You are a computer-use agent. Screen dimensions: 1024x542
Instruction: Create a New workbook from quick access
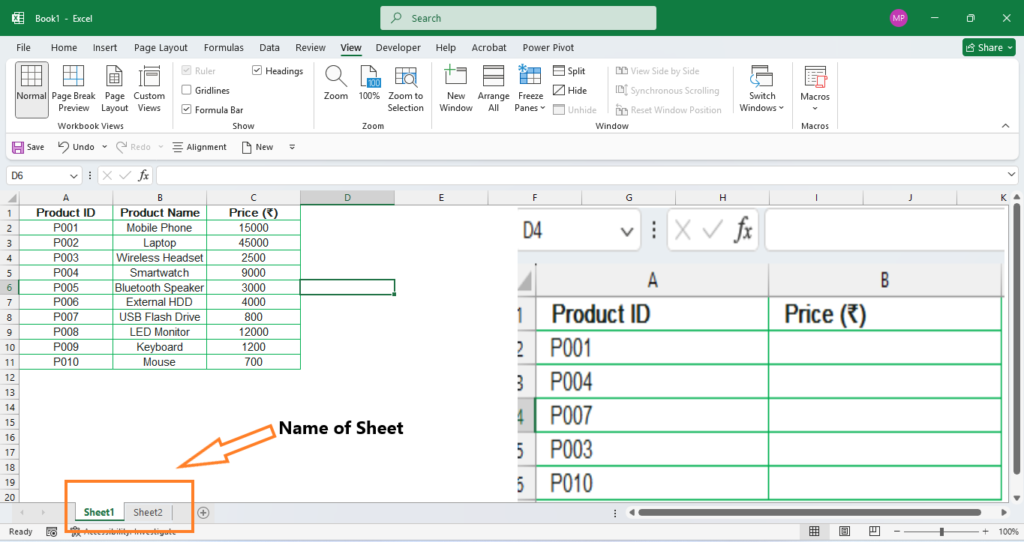click(257, 147)
